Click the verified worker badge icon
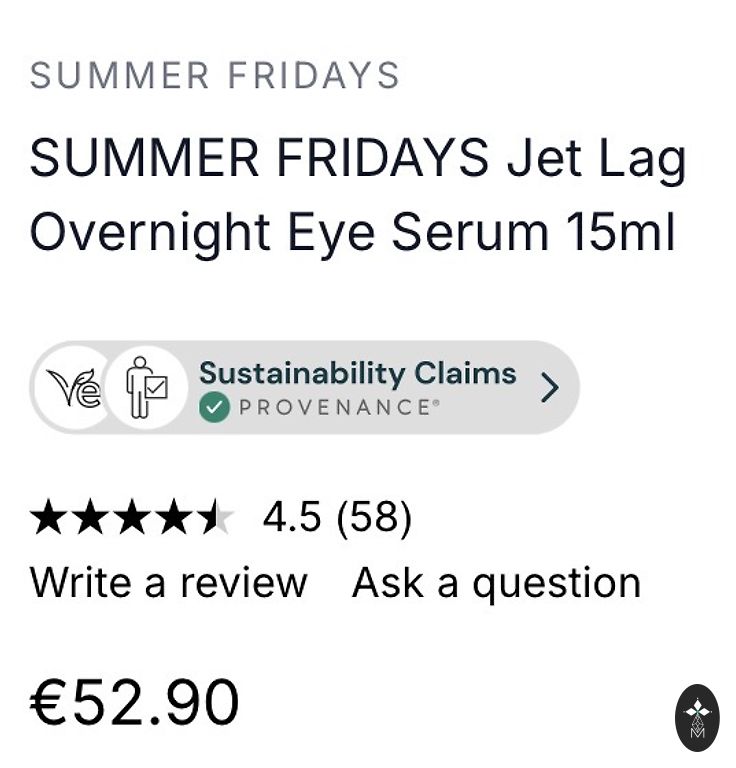The height and width of the screenshot is (768, 736). [147, 388]
